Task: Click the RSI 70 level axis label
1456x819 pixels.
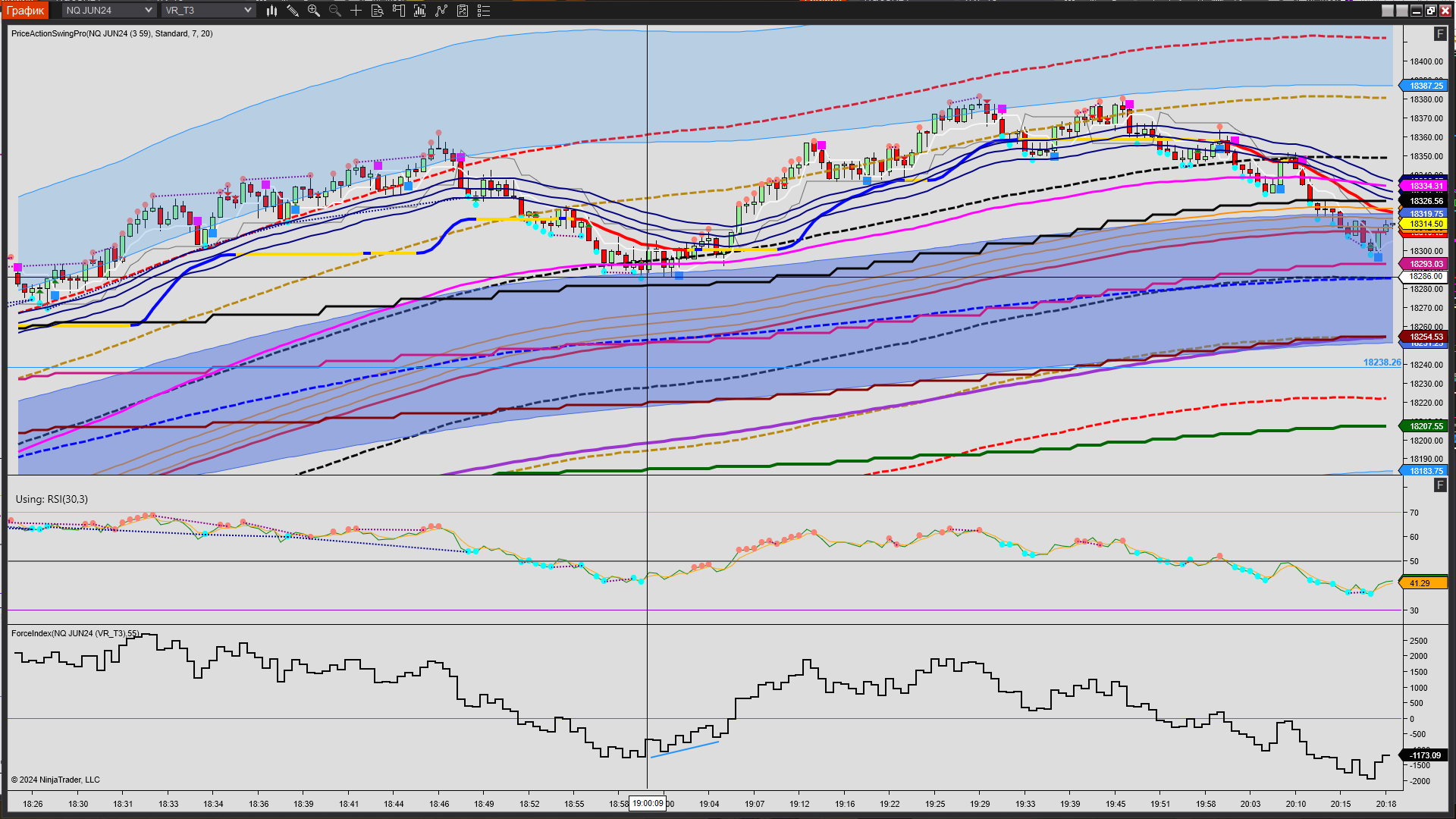Action: point(1414,513)
